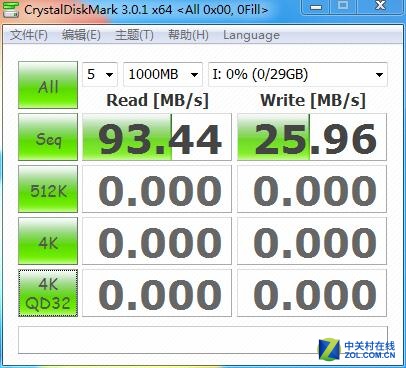Start the 4K random test

click(48, 241)
